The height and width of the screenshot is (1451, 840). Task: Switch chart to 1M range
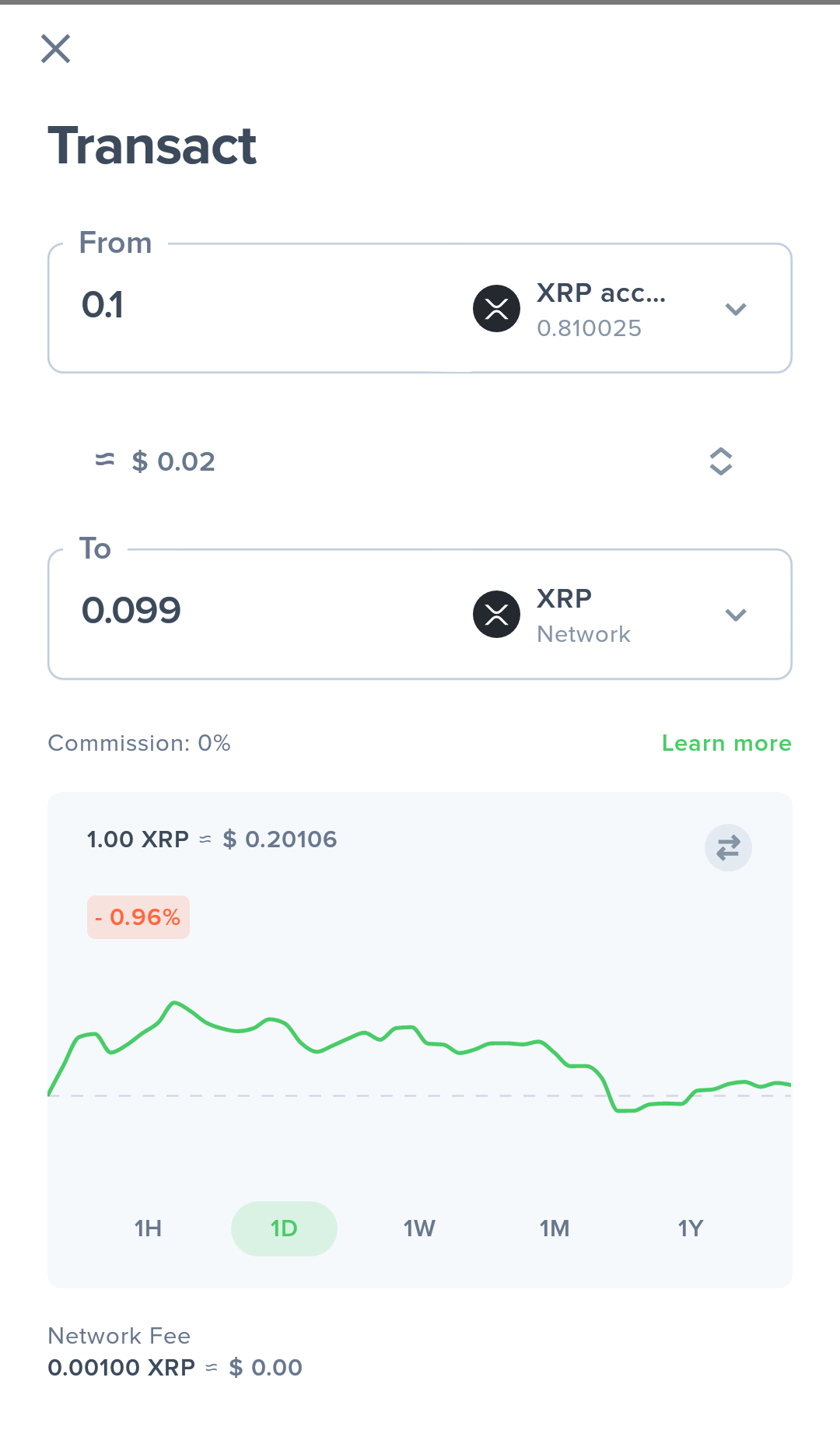click(555, 1228)
